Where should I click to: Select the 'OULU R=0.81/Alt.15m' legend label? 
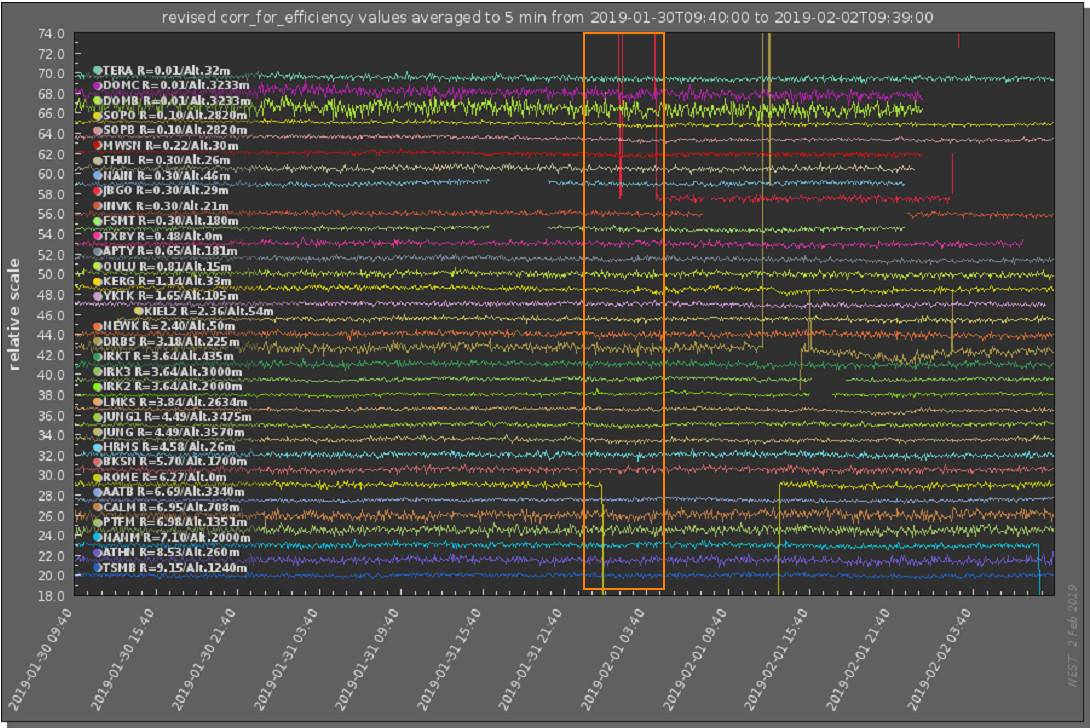(167, 266)
